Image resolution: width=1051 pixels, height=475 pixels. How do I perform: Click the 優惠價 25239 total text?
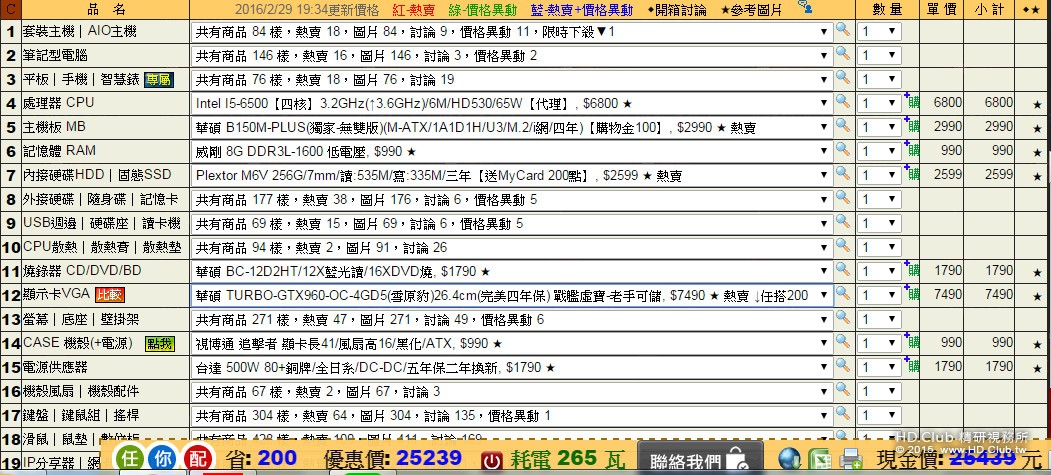(393, 459)
